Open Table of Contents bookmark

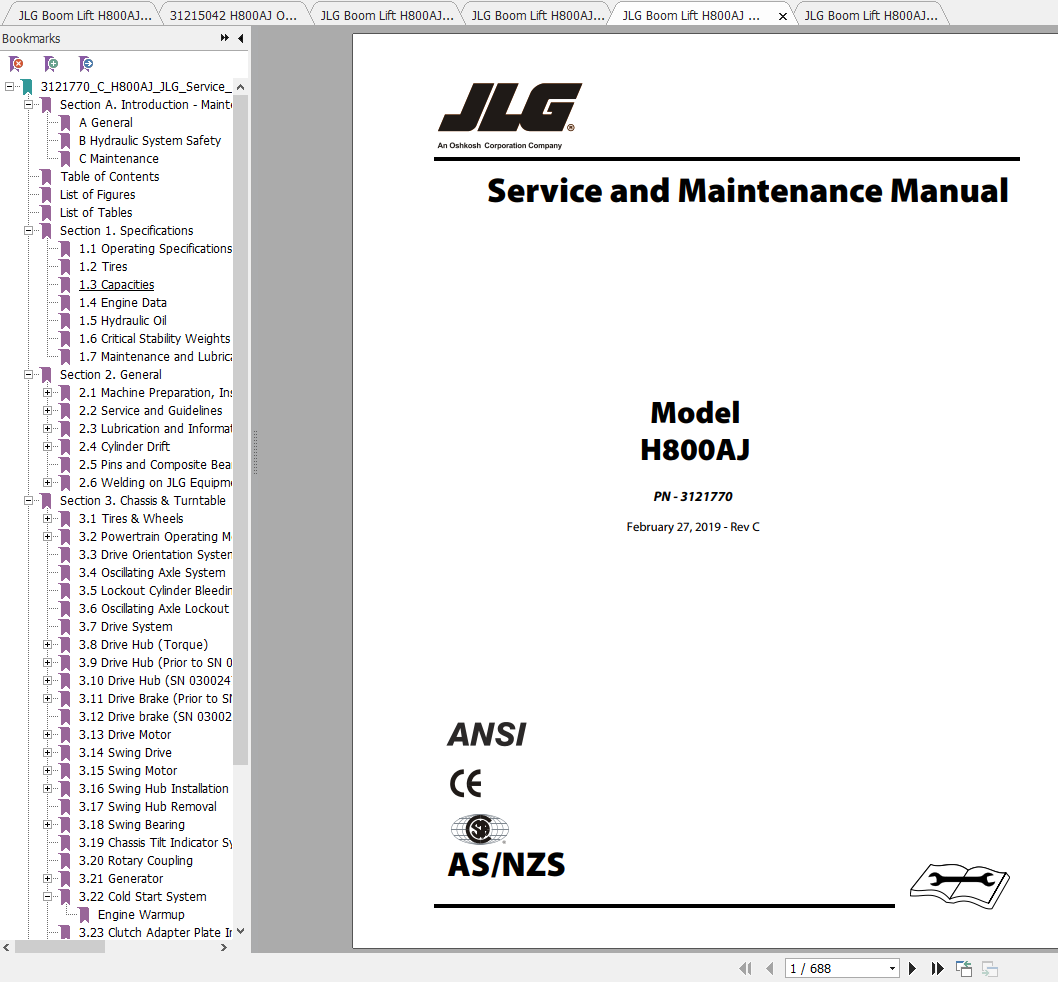109,176
